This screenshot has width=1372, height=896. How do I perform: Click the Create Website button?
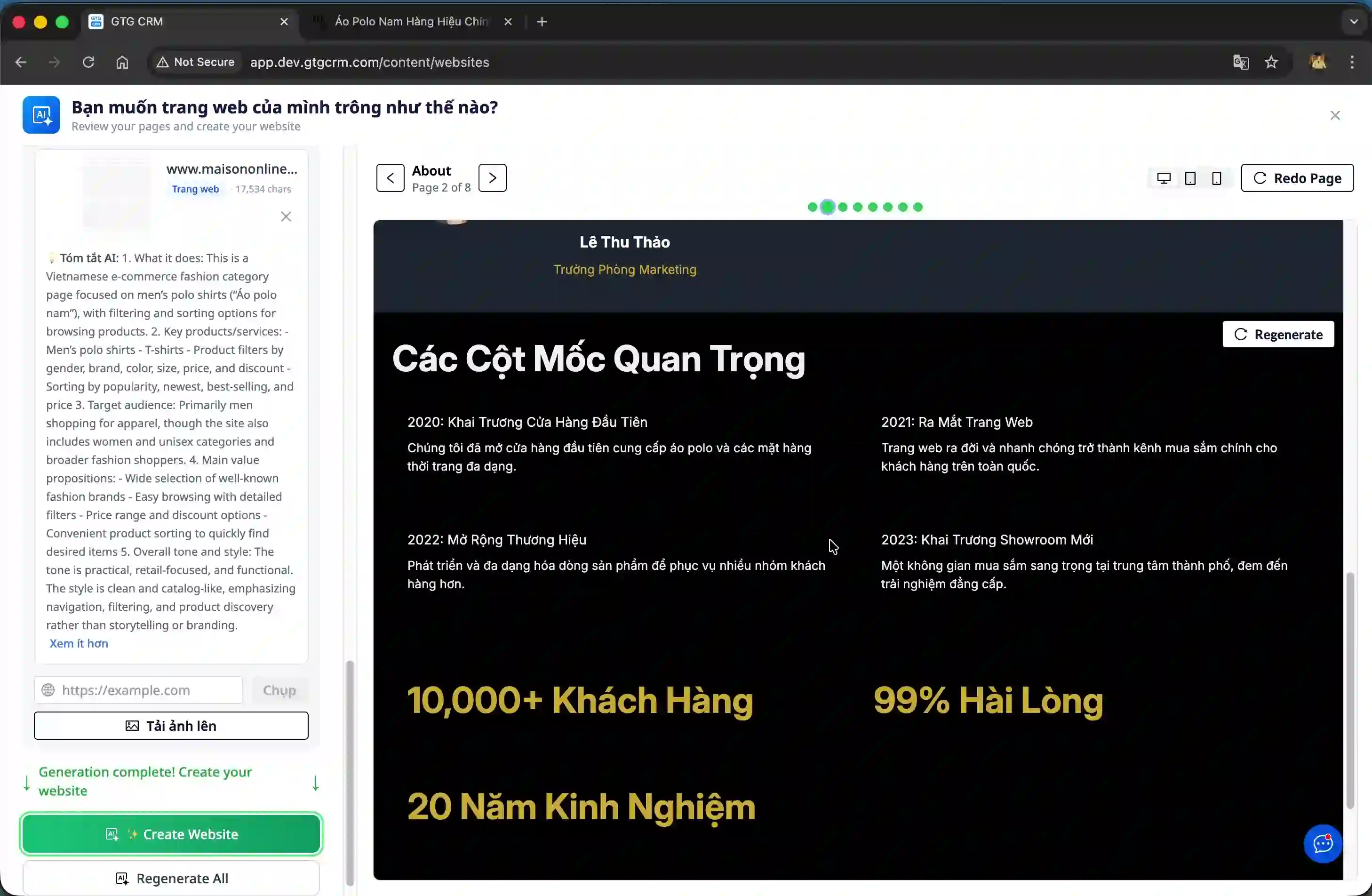coord(171,834)
